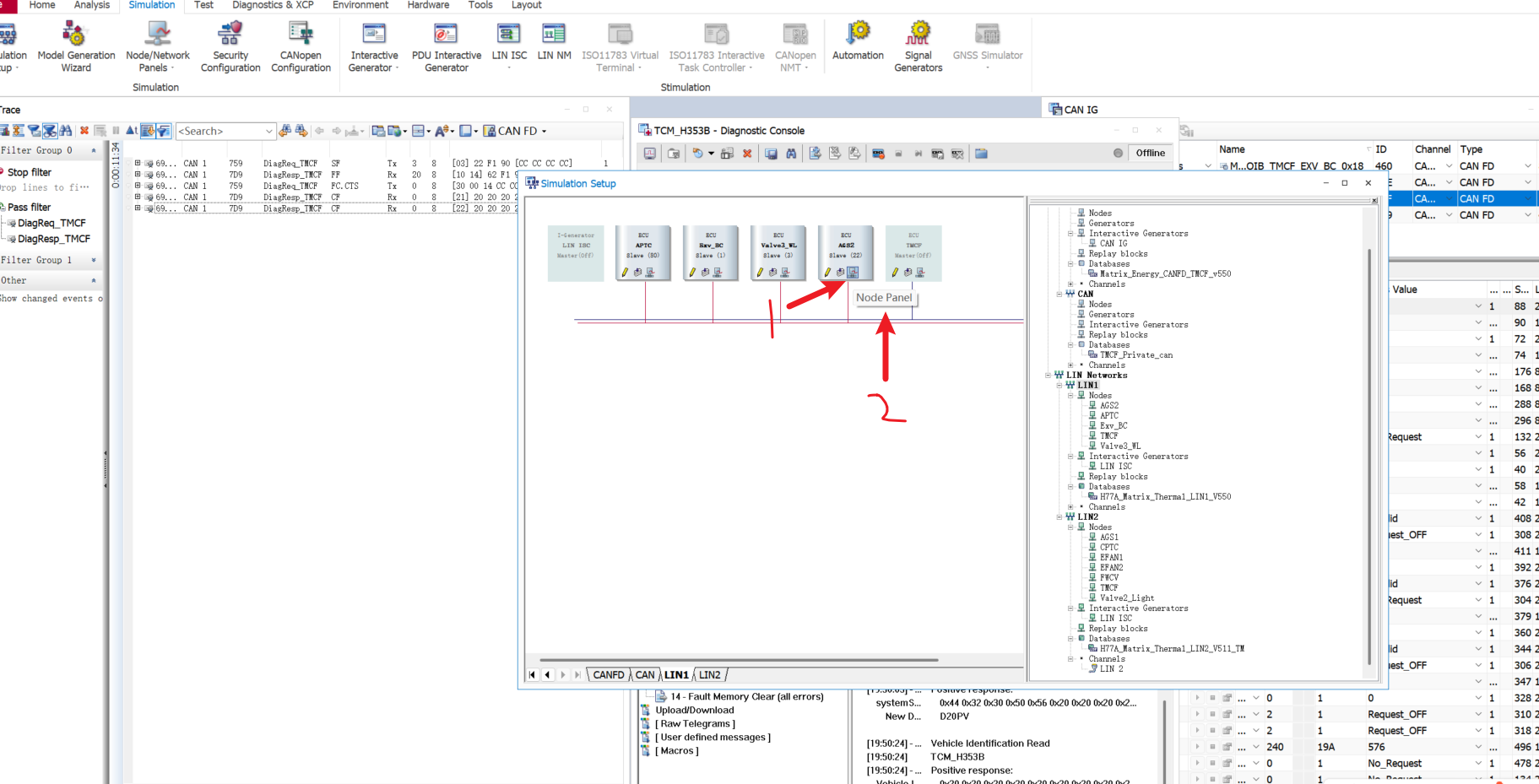Switch to the LIN2 tab in Simulation Setup
The width and height of the screenshot is (1539, 784).
coord(709,674)
